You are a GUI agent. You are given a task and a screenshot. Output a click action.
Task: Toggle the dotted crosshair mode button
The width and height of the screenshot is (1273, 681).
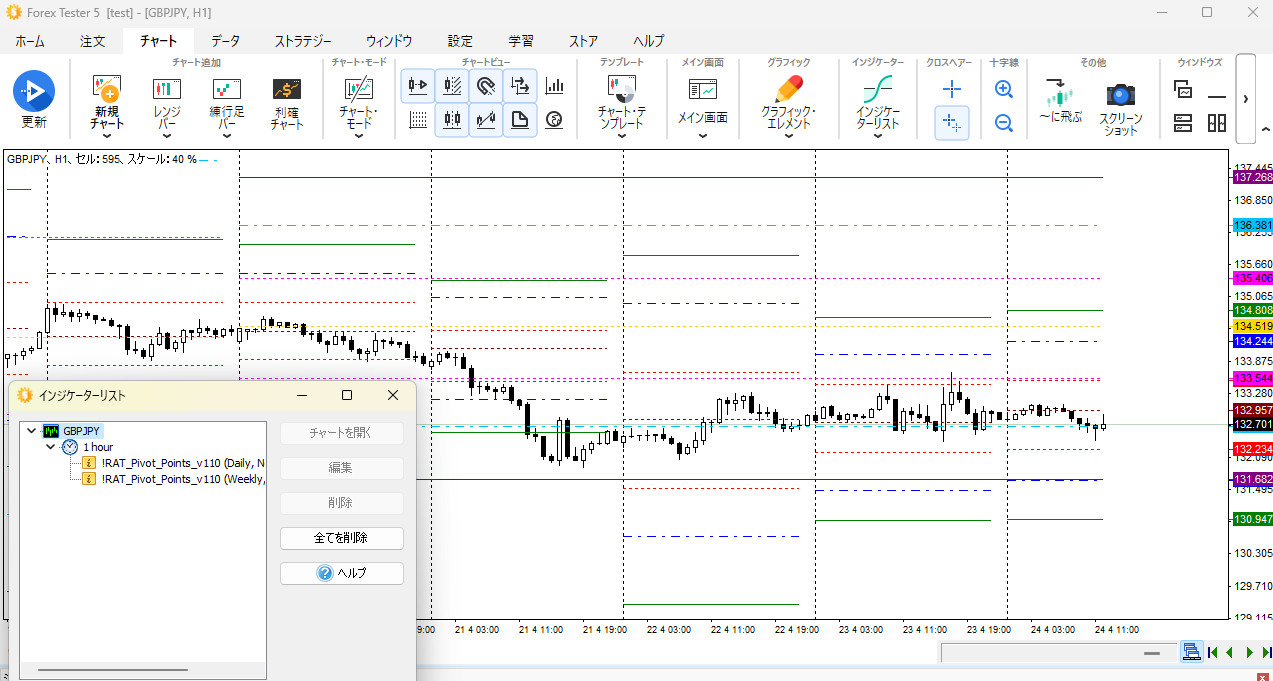[x=952, y=123]
